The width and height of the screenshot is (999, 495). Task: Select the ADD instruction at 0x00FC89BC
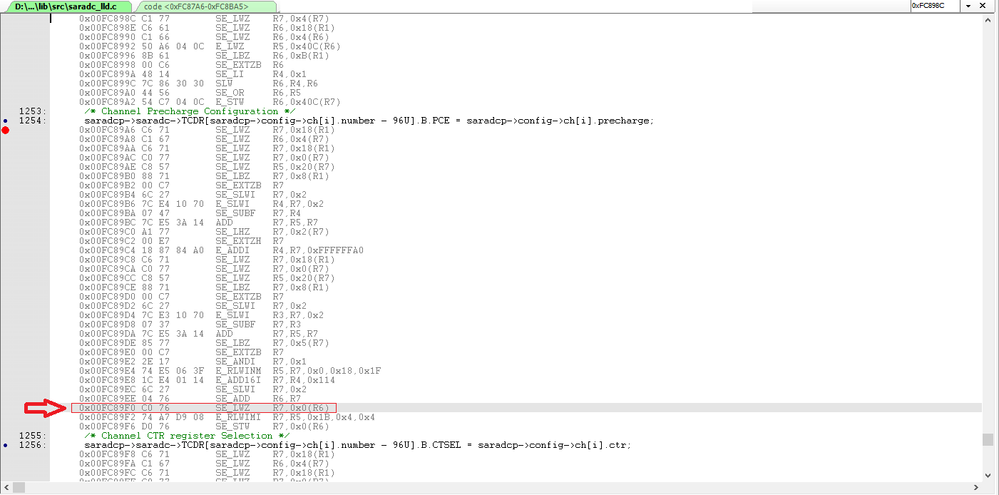199,222
